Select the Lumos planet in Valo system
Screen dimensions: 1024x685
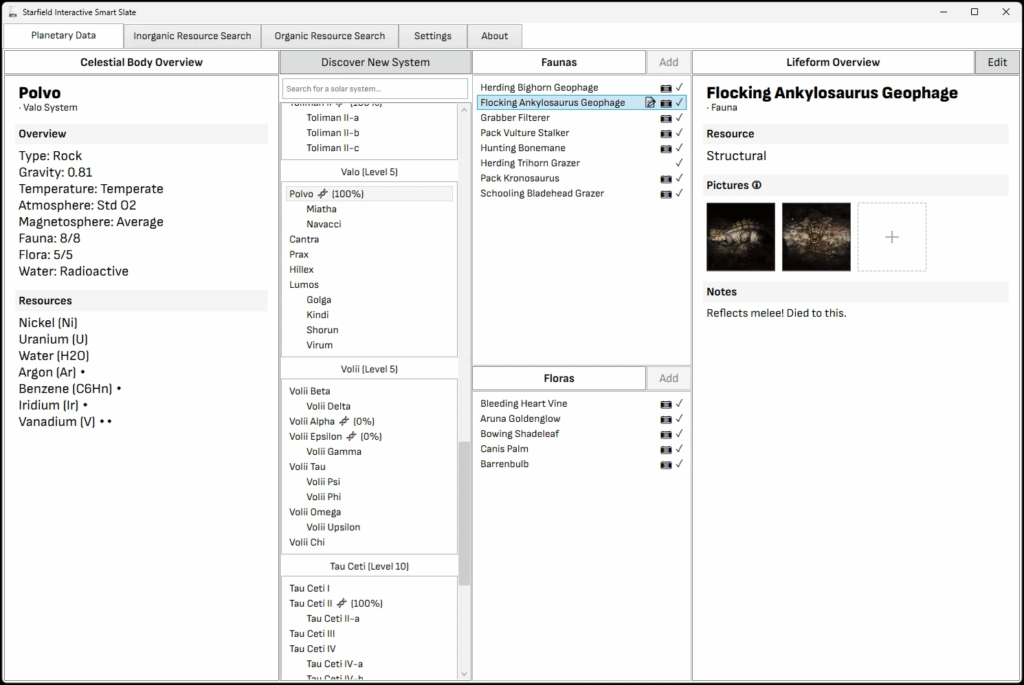[304, 285]
